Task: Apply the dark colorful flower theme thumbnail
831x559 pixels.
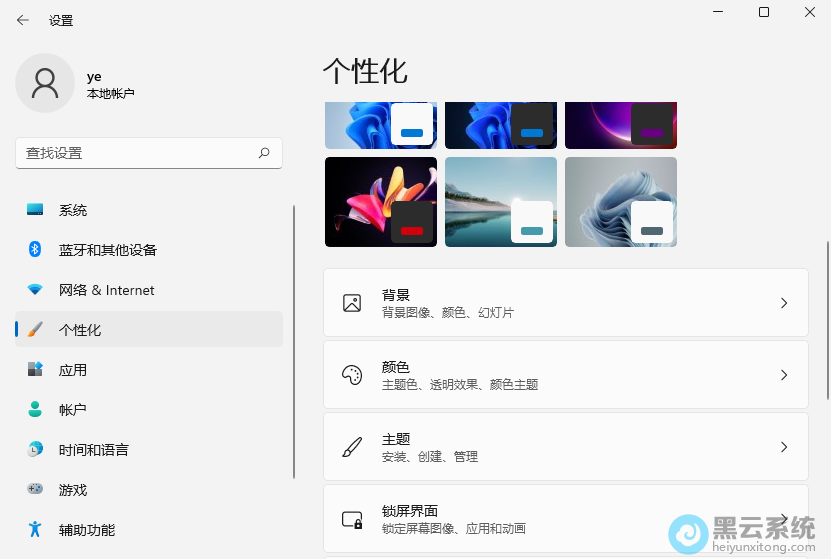Action: (380, 201)
